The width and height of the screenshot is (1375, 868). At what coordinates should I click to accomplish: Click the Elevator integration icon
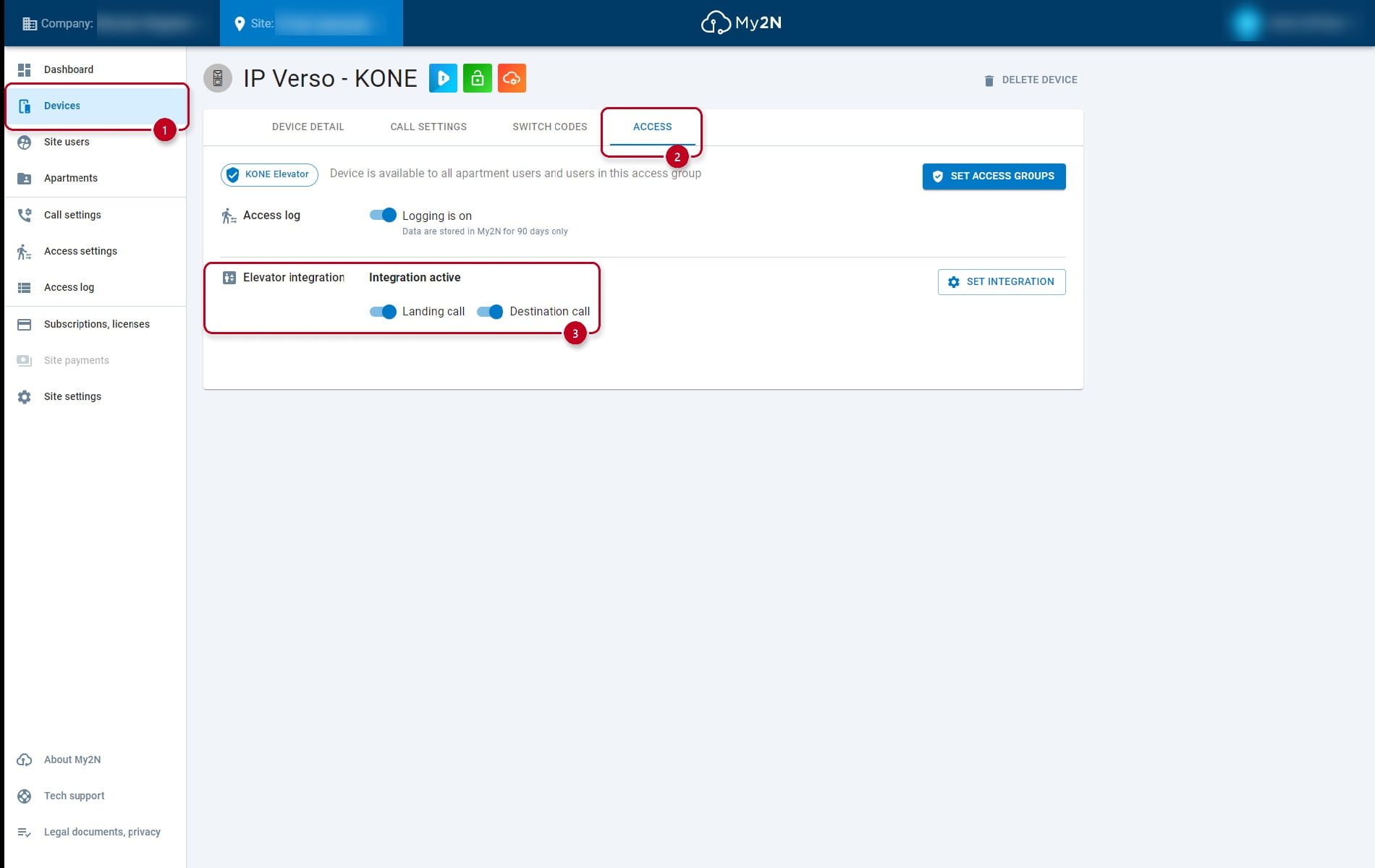pyautogui.click(x=229, y=278)
